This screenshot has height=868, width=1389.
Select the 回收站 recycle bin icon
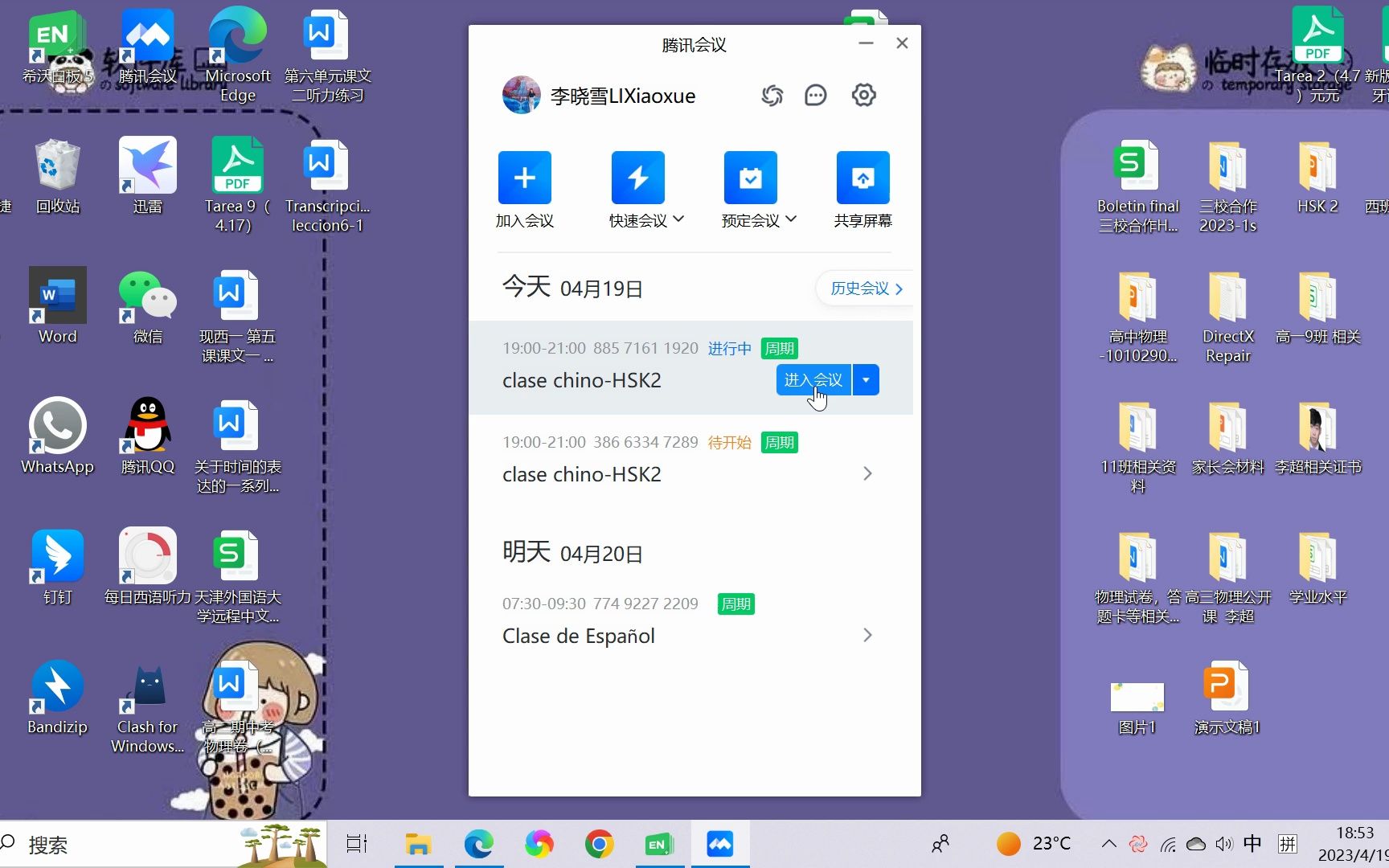point(58,175)
